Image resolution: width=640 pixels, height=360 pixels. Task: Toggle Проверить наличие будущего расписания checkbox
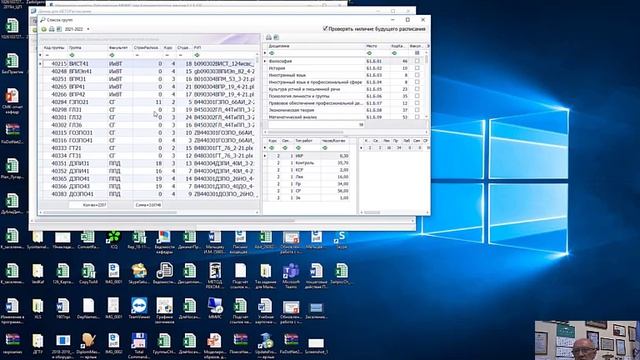(x=325, y=29)
